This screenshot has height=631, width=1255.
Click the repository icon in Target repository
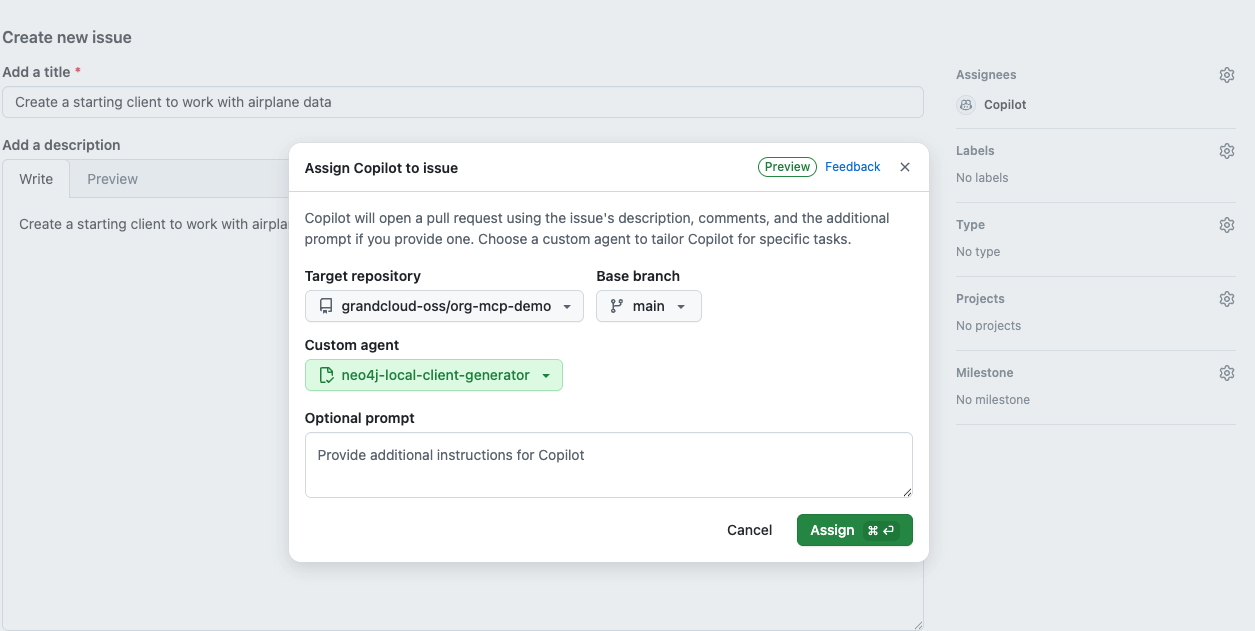click(x=326, y=306)
